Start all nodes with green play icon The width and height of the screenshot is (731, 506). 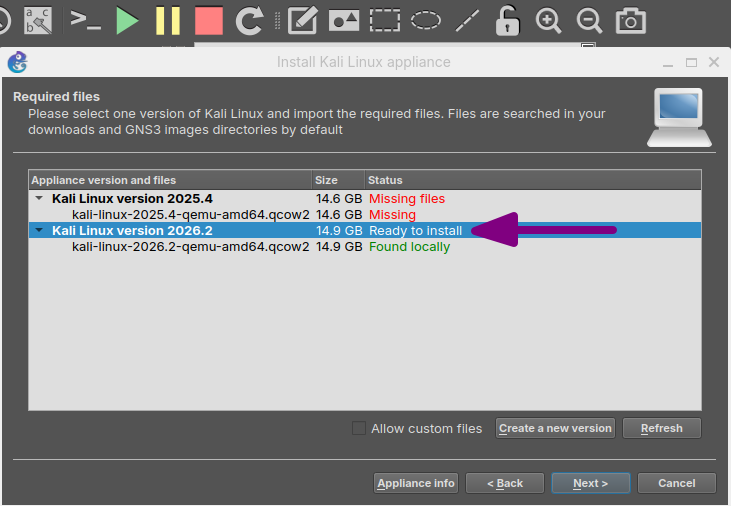(127, 21)
